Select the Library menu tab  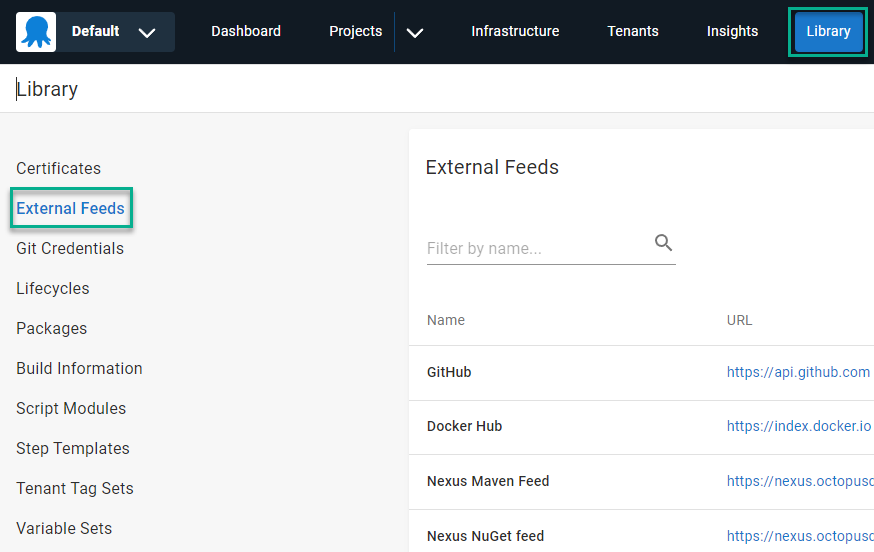pos(828,32)
